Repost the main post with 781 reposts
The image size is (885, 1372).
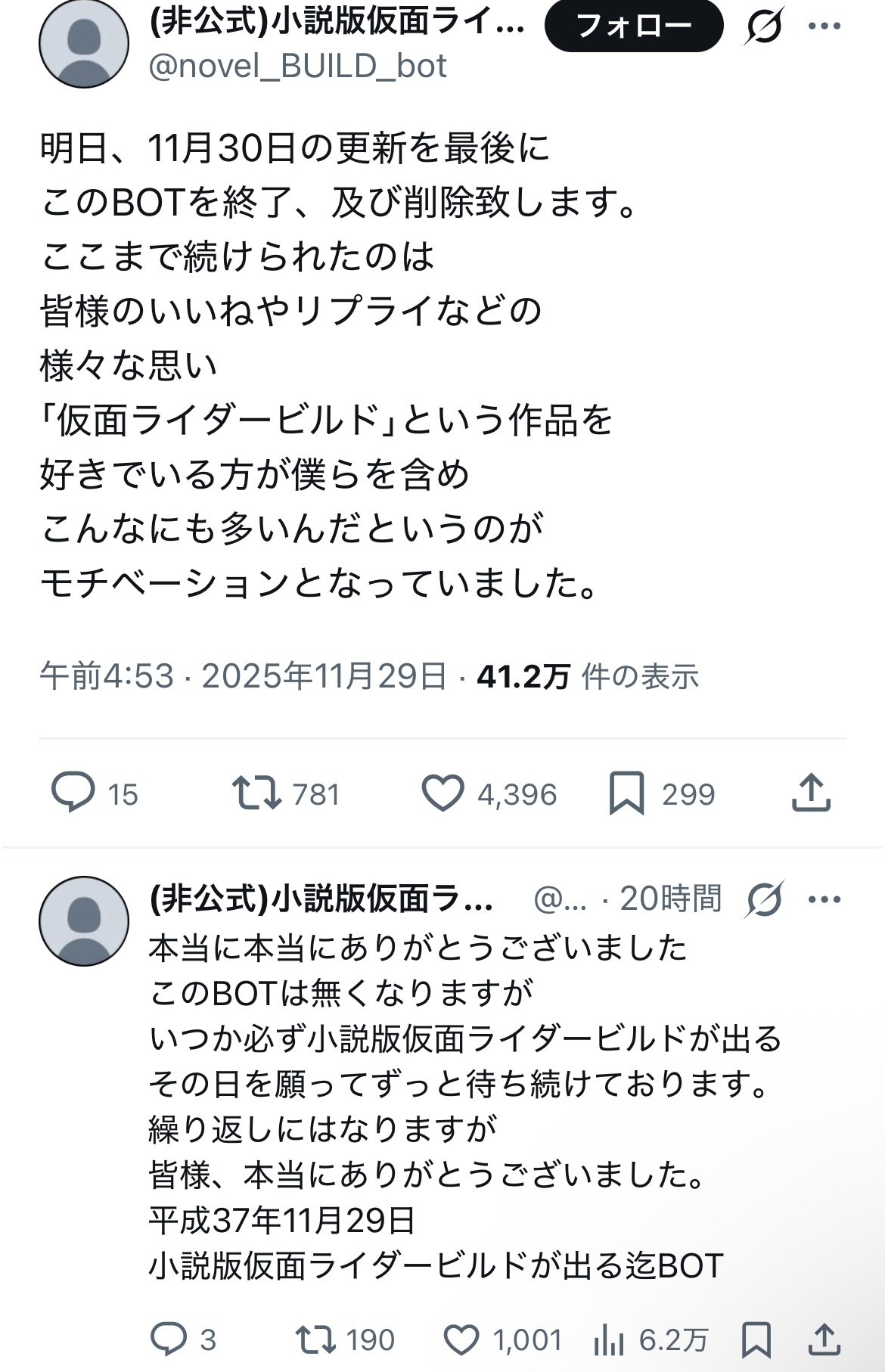pos(257,793)
